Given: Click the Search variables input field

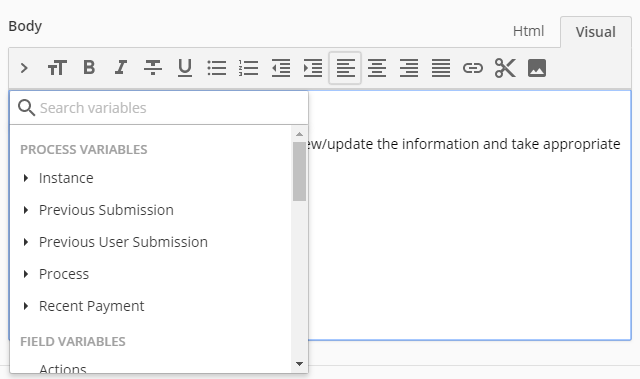Looking at the screenshot, I should pyautogui.click(x=159, y=108).
